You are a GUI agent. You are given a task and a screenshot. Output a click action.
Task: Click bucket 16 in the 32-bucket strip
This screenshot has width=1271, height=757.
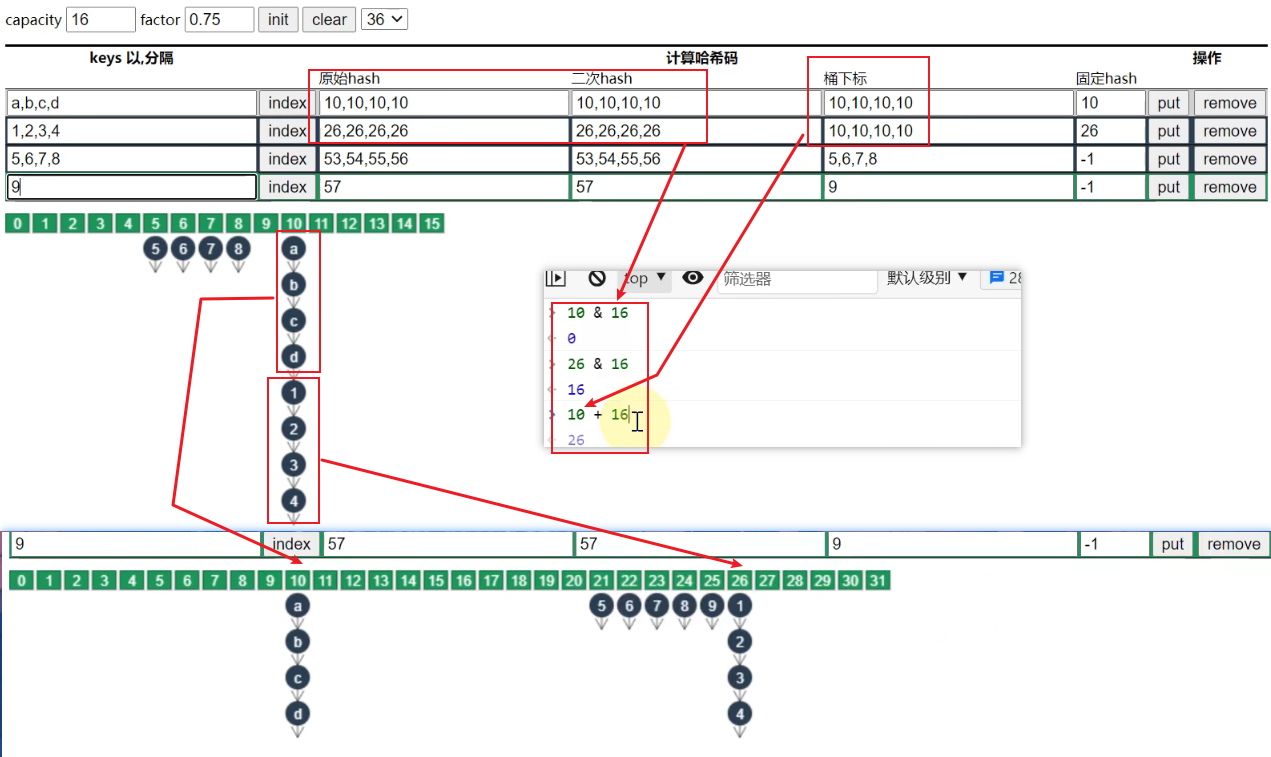(464, 581)
